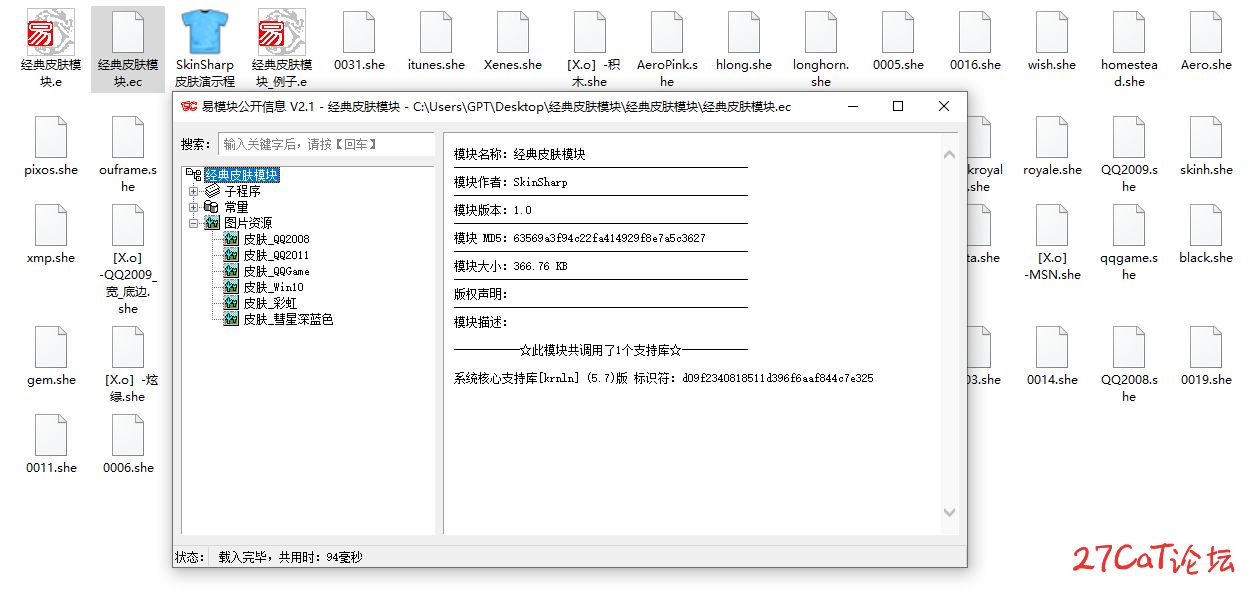Viewport: 1250px width, 600px height.
Task: Click the 系统核心支持库[krnln] line
Action: click(x=663, y=378)
